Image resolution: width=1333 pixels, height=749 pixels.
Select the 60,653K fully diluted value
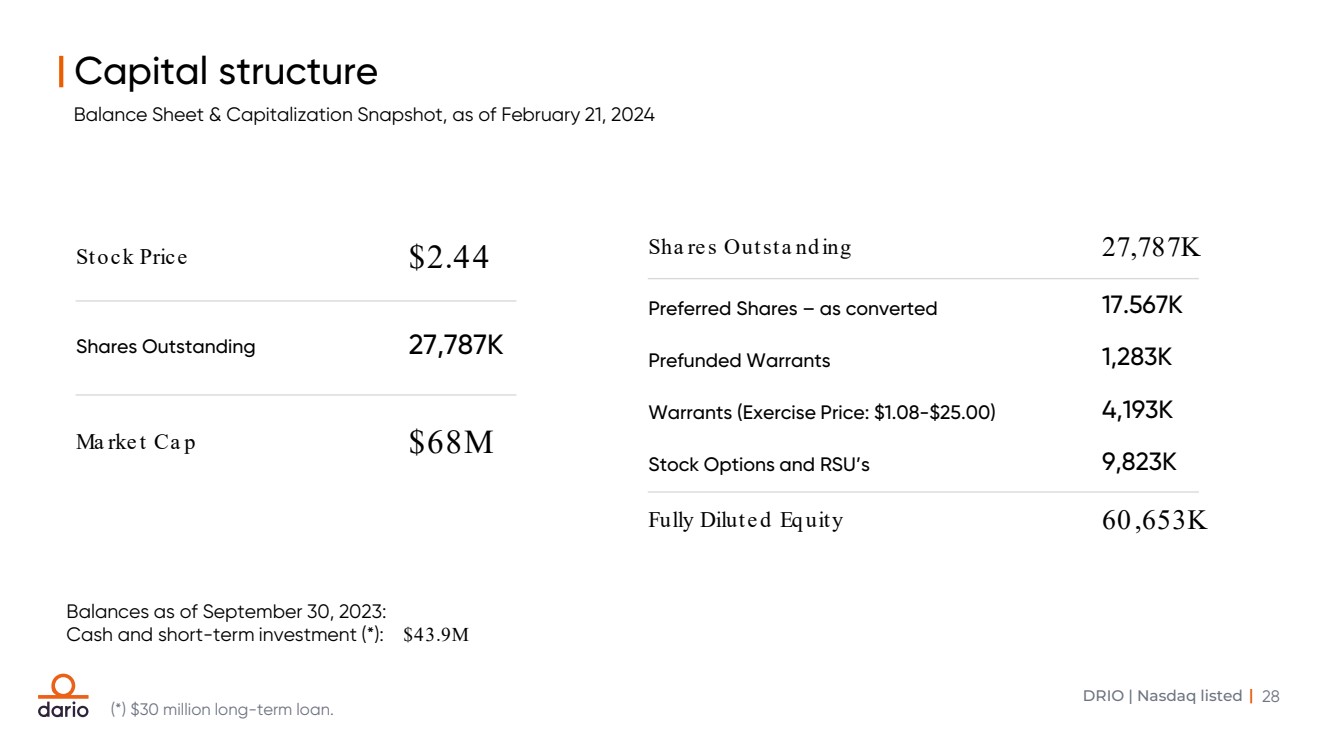point(1154,521)
